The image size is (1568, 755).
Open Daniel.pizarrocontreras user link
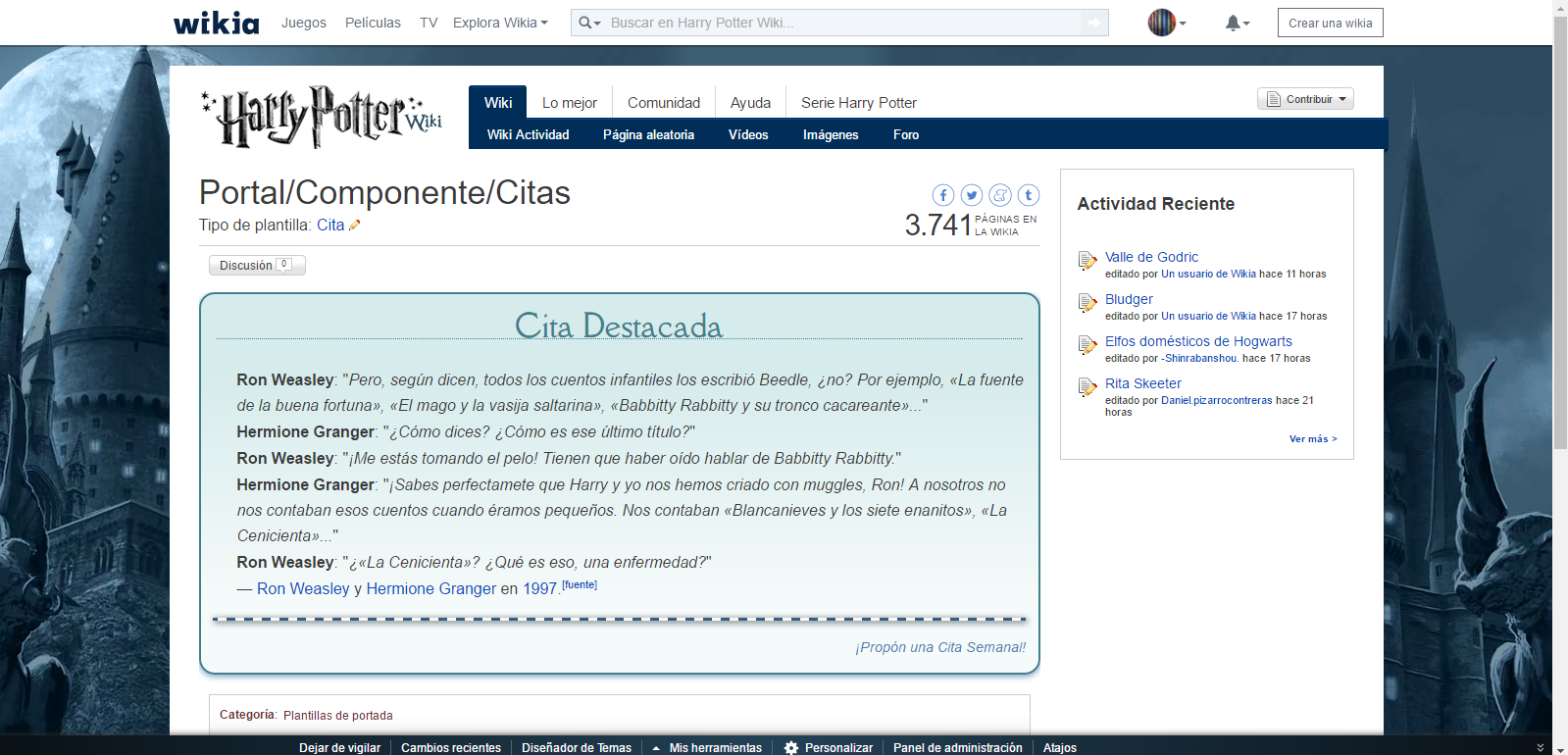tap(1217, 400)
